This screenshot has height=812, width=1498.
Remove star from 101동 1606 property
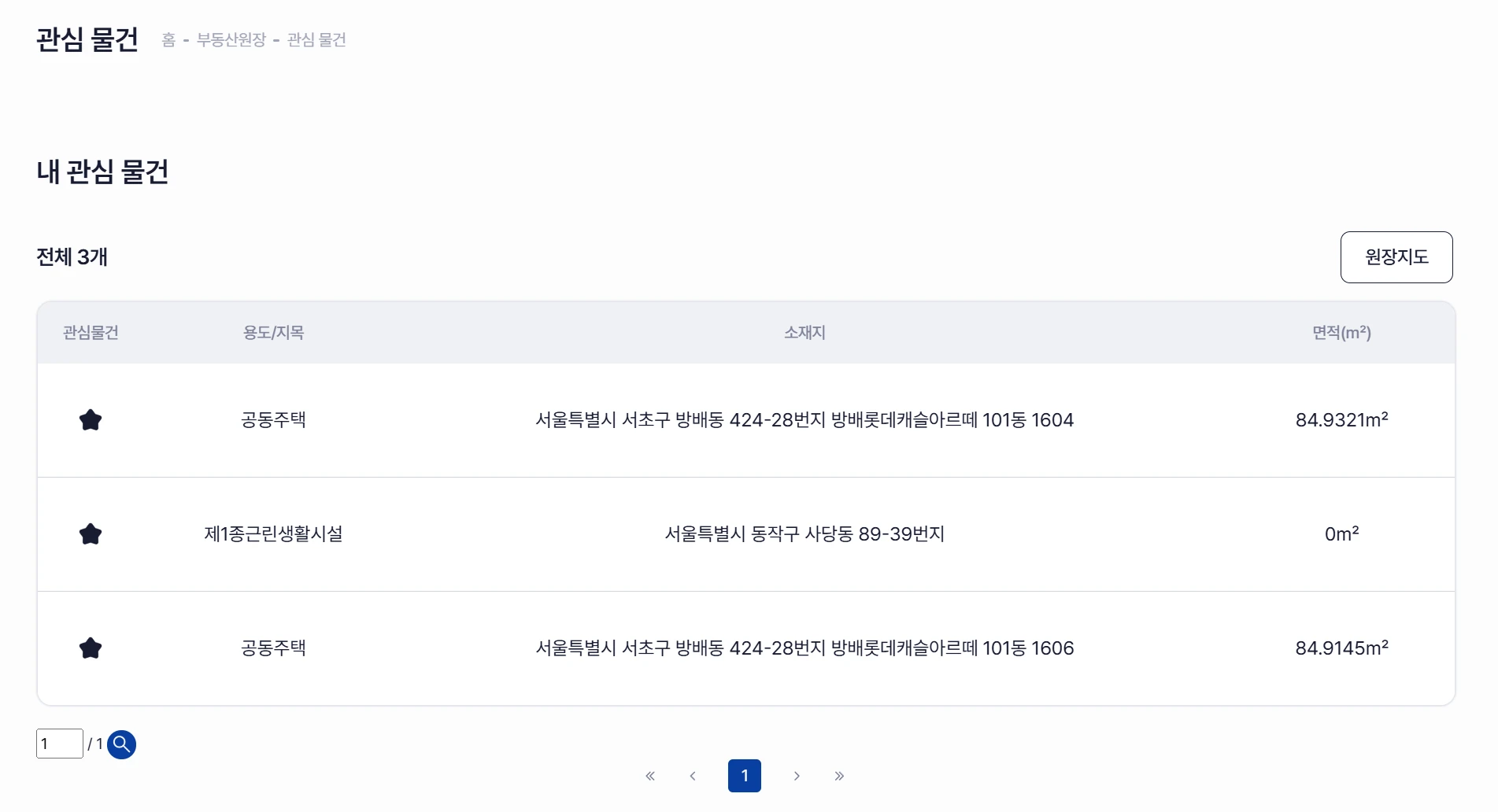pyautogui.click(x=91, y=648)
